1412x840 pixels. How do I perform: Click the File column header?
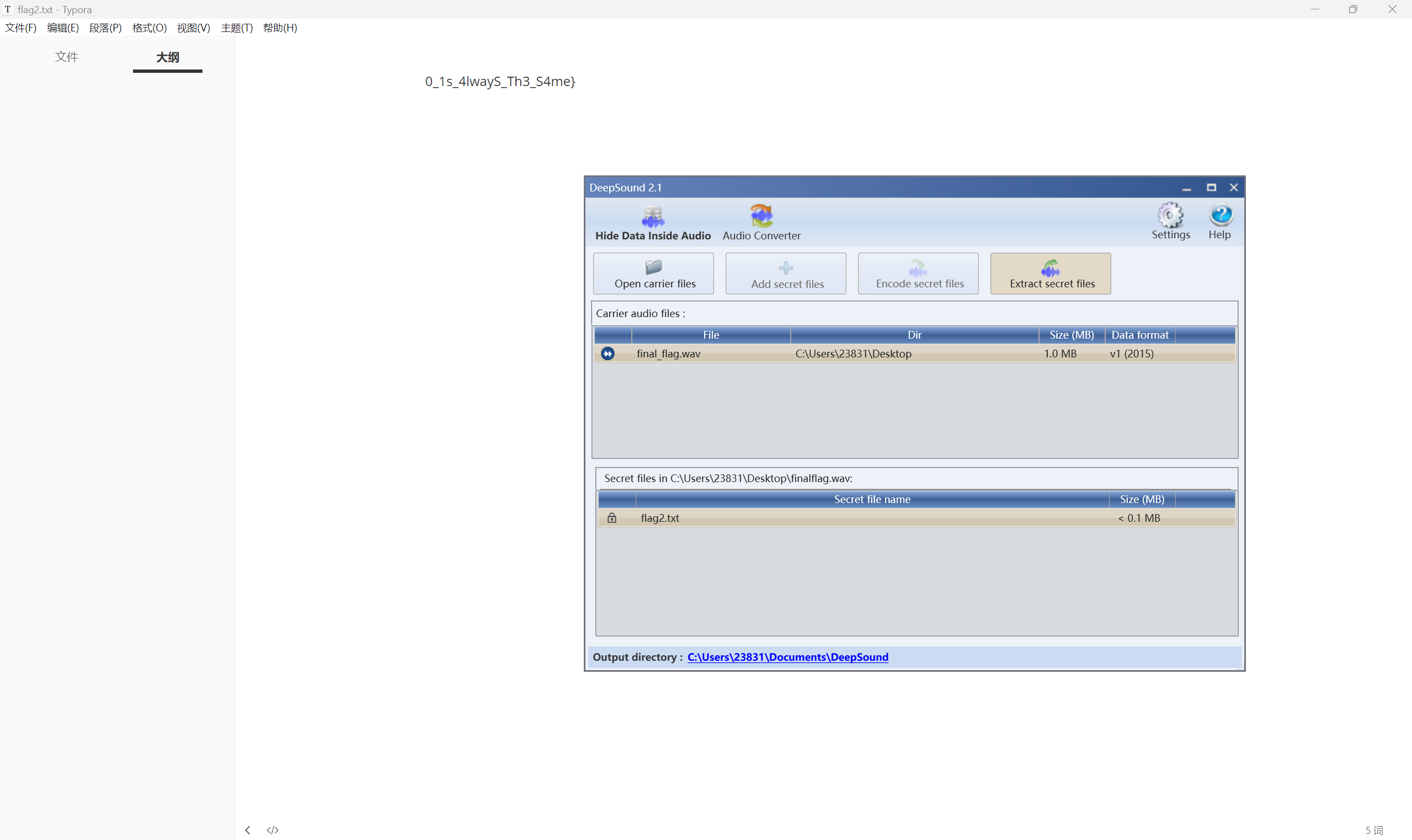711,335
